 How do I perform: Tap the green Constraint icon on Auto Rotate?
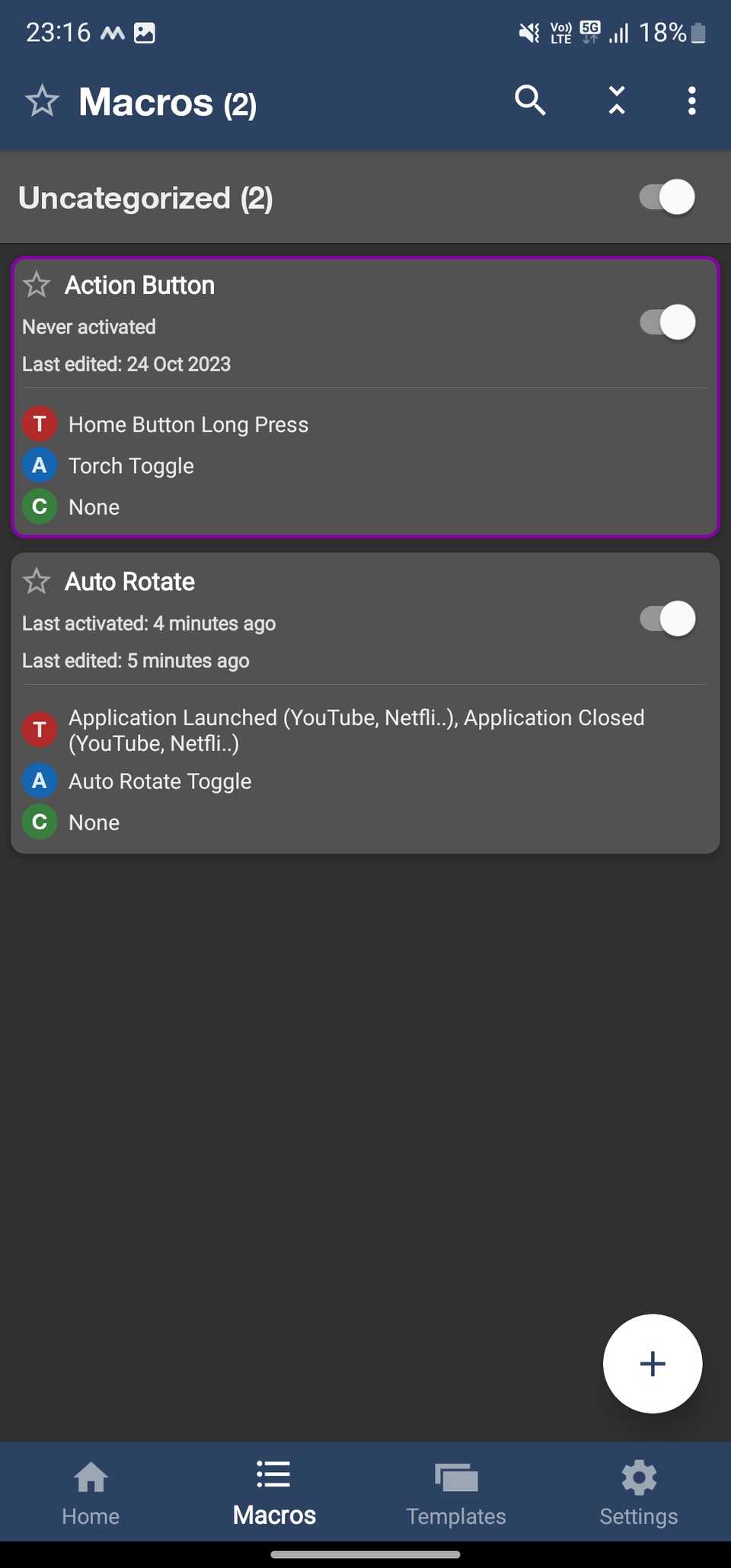point(40,822)
